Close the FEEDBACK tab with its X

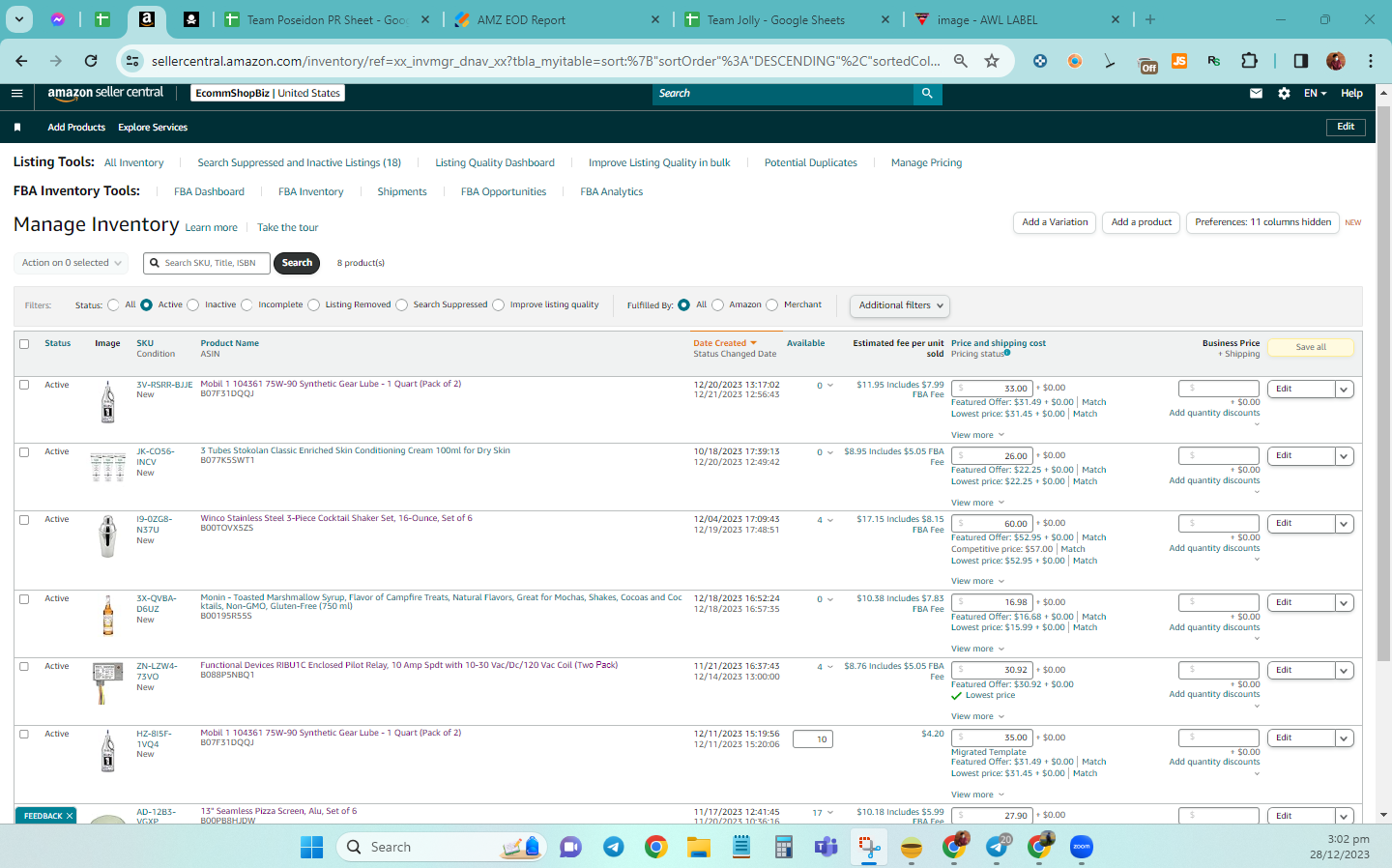pyautogui.click(x=70, y=816)
